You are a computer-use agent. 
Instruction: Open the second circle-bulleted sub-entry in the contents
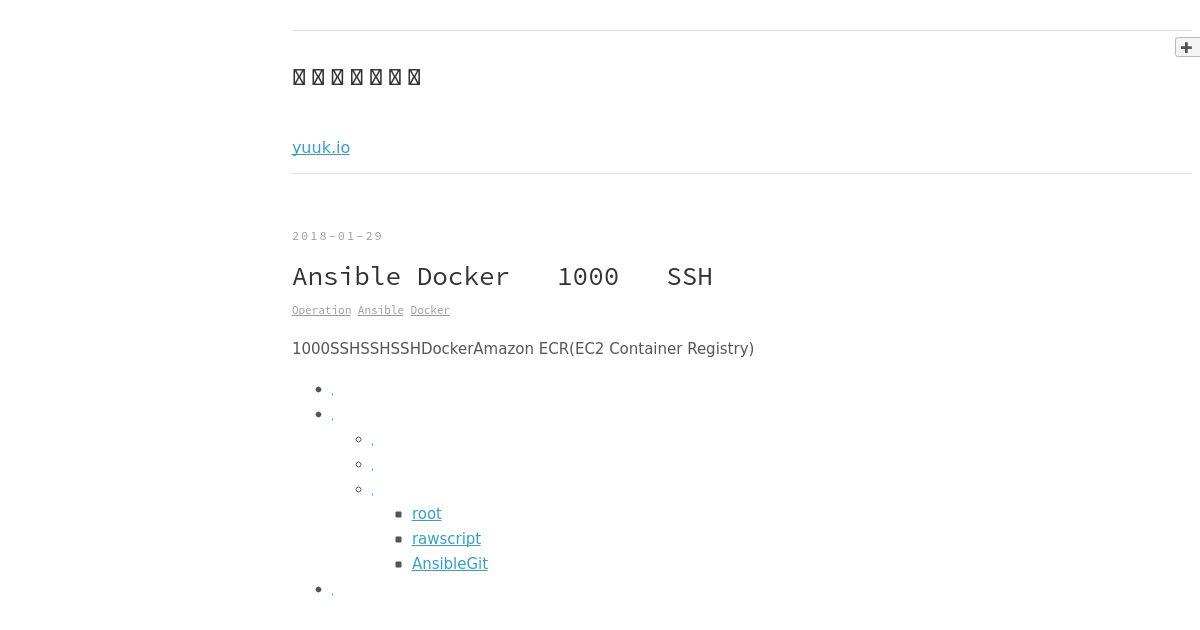coord(372,467)
